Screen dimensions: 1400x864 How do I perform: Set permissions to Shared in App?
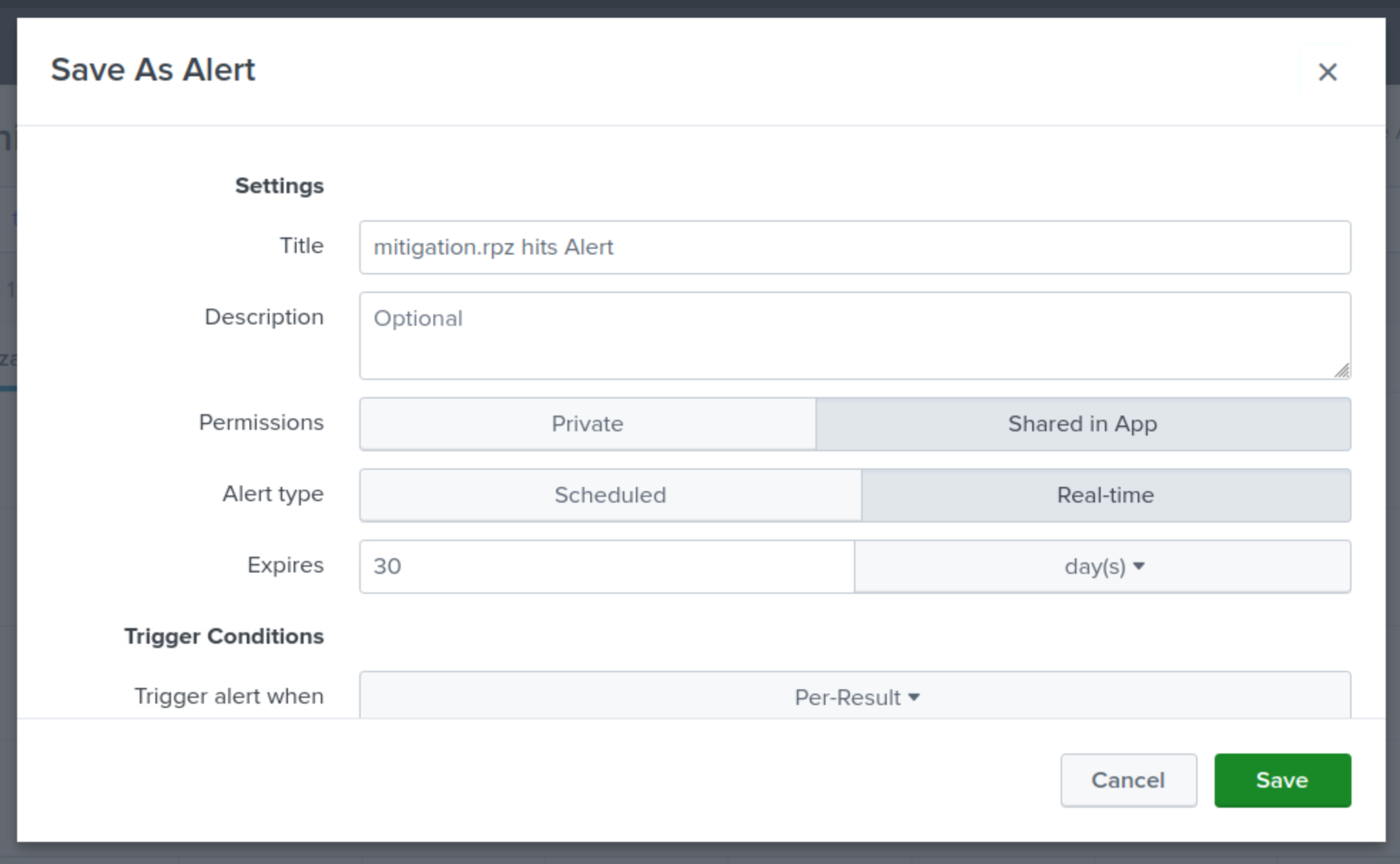(1082, 424)
